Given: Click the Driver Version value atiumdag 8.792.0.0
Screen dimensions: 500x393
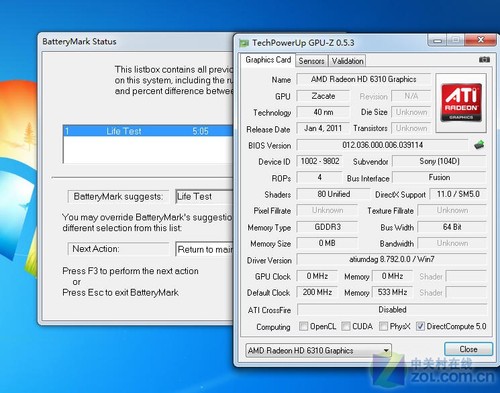Looking at the screenshot, I should 392,259.
